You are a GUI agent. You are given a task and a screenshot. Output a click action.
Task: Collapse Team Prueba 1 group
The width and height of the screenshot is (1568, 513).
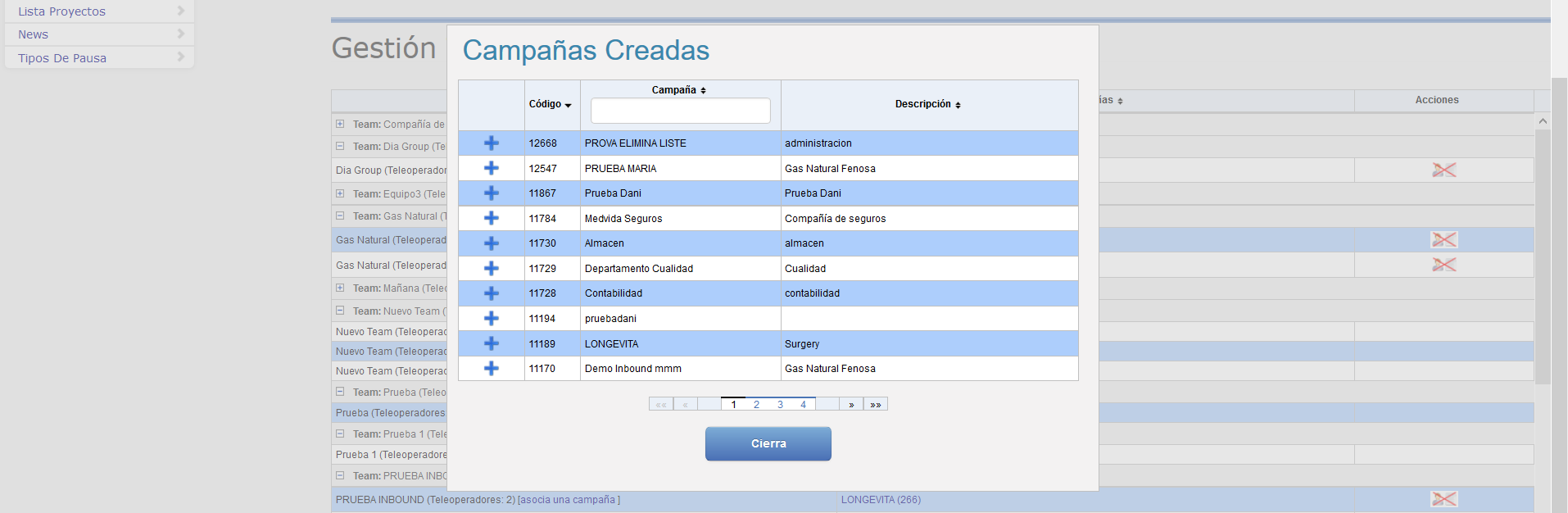[x=340, y=434]
